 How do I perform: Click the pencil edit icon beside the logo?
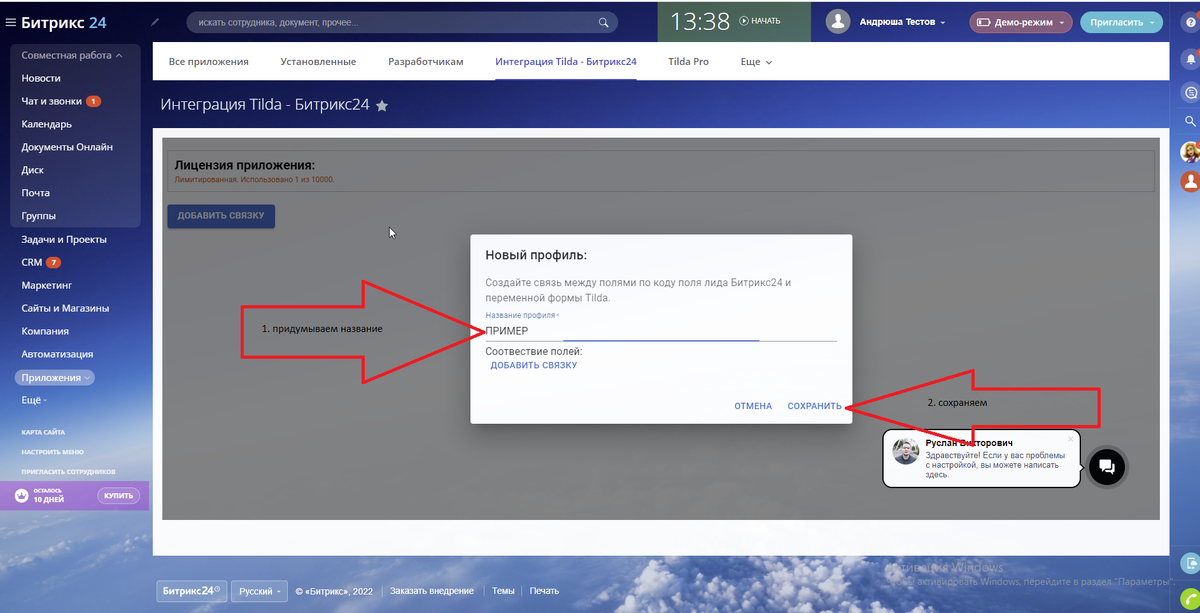pyautogui.click(x=154, y=21)
